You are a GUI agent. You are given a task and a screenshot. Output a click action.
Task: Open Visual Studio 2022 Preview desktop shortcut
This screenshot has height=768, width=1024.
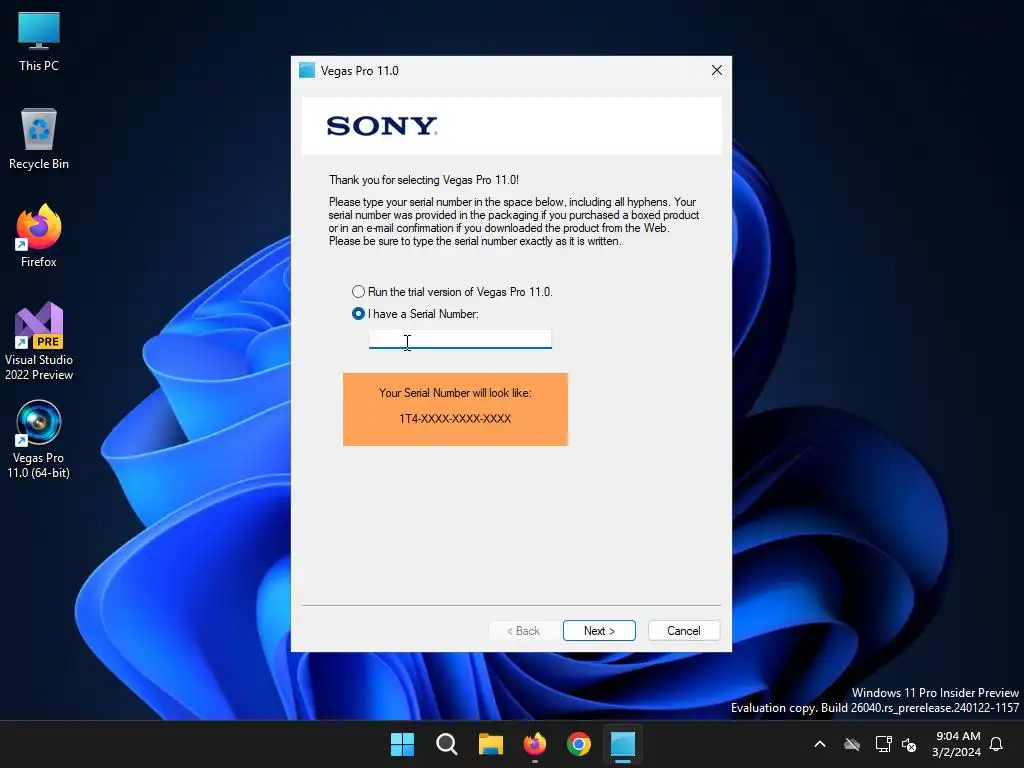[x=39, y=341]
